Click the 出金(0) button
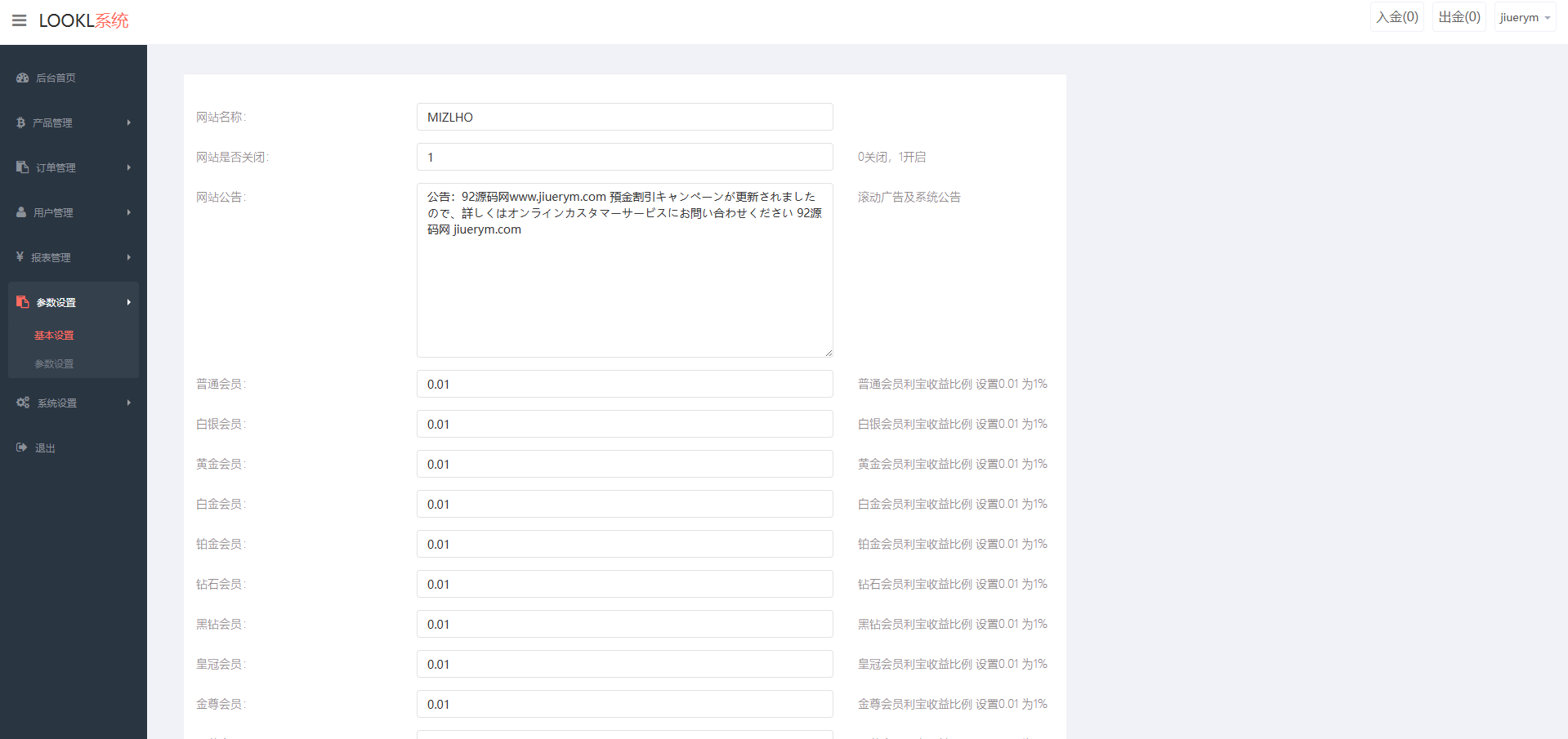The width and height of the screenshot is (1568, 739). (1459, 17)
